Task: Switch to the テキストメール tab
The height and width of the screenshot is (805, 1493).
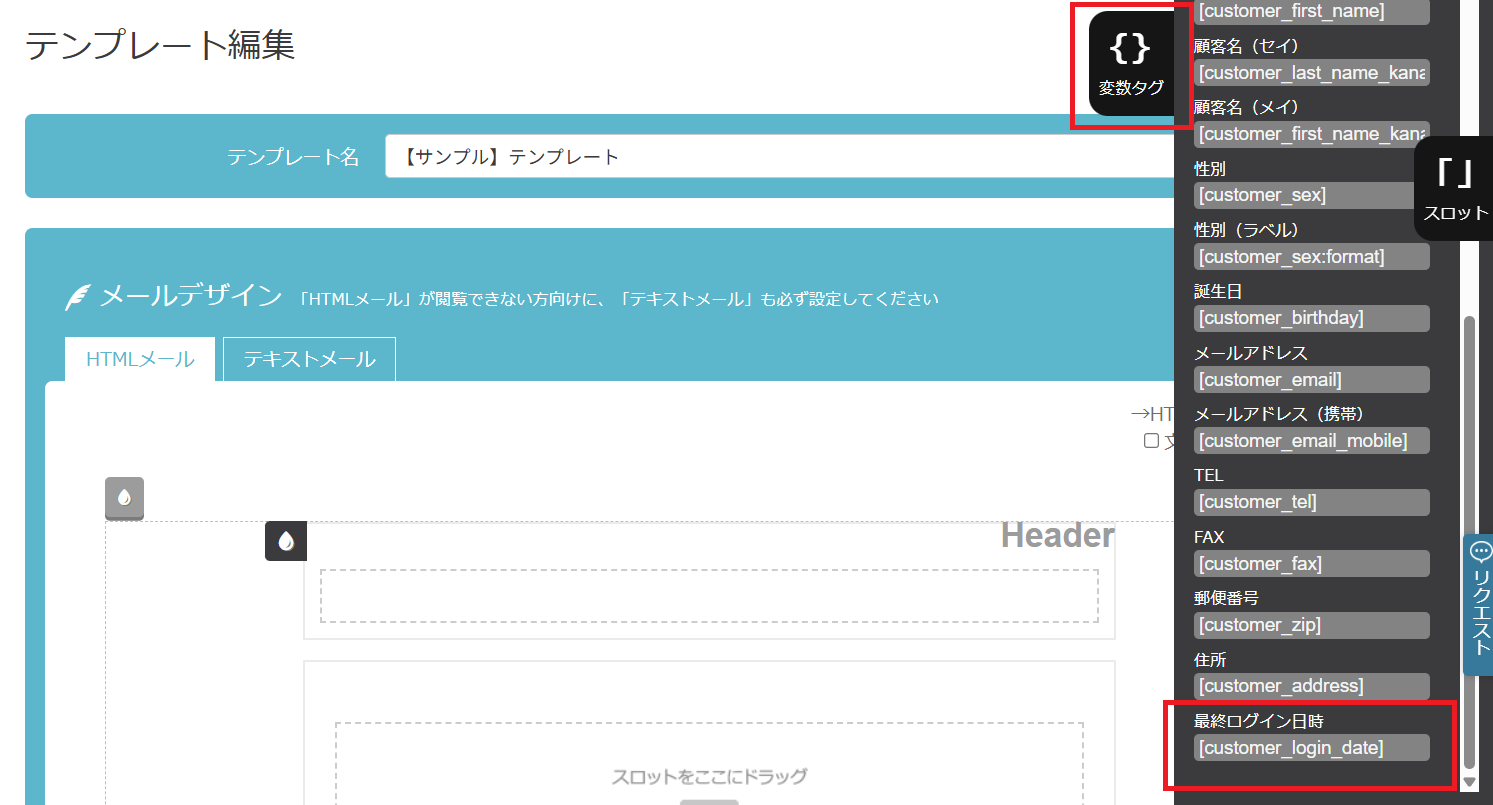Action: pos(309,359)
